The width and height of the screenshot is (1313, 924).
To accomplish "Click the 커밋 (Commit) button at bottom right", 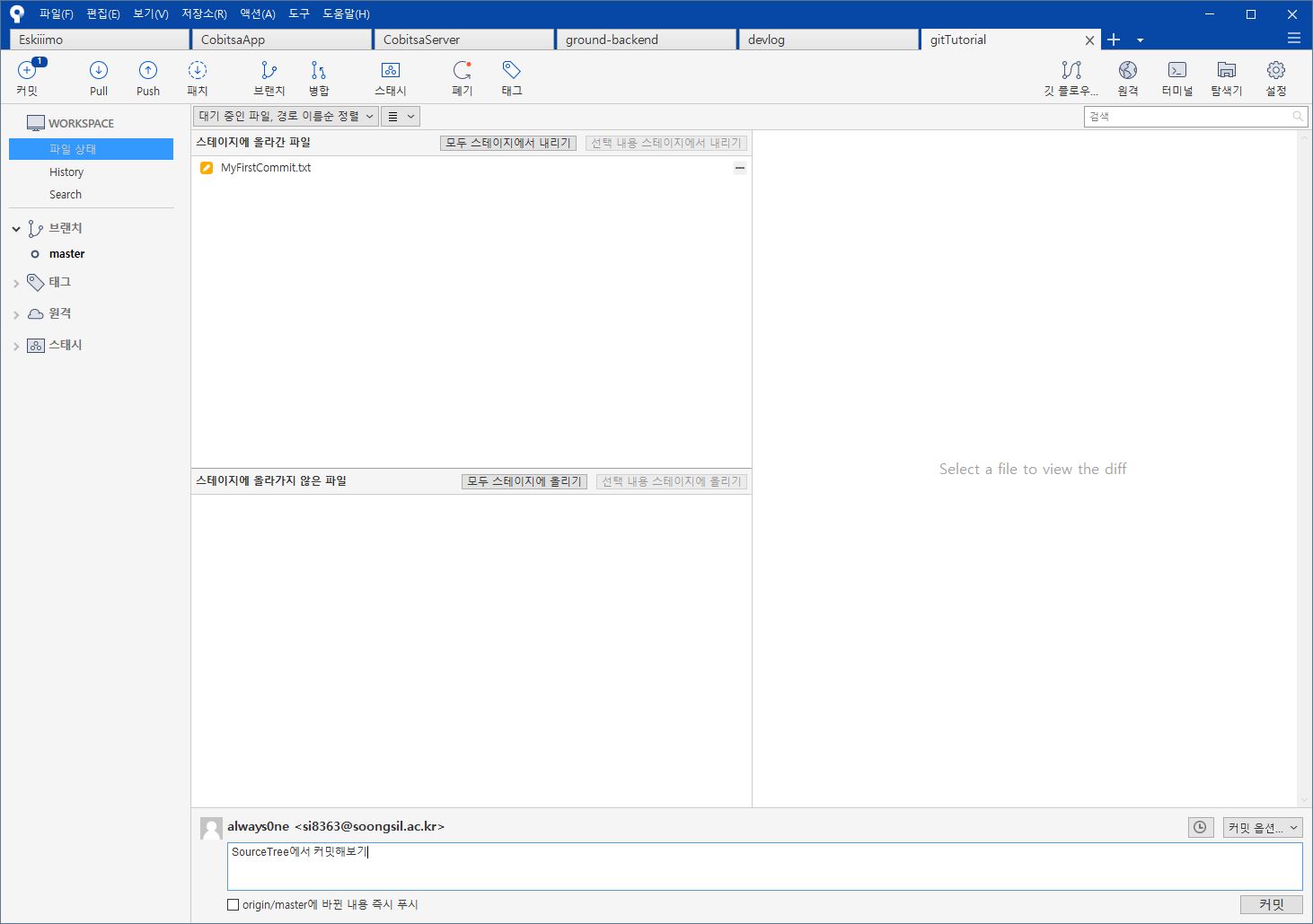I will click(1271, 904).
